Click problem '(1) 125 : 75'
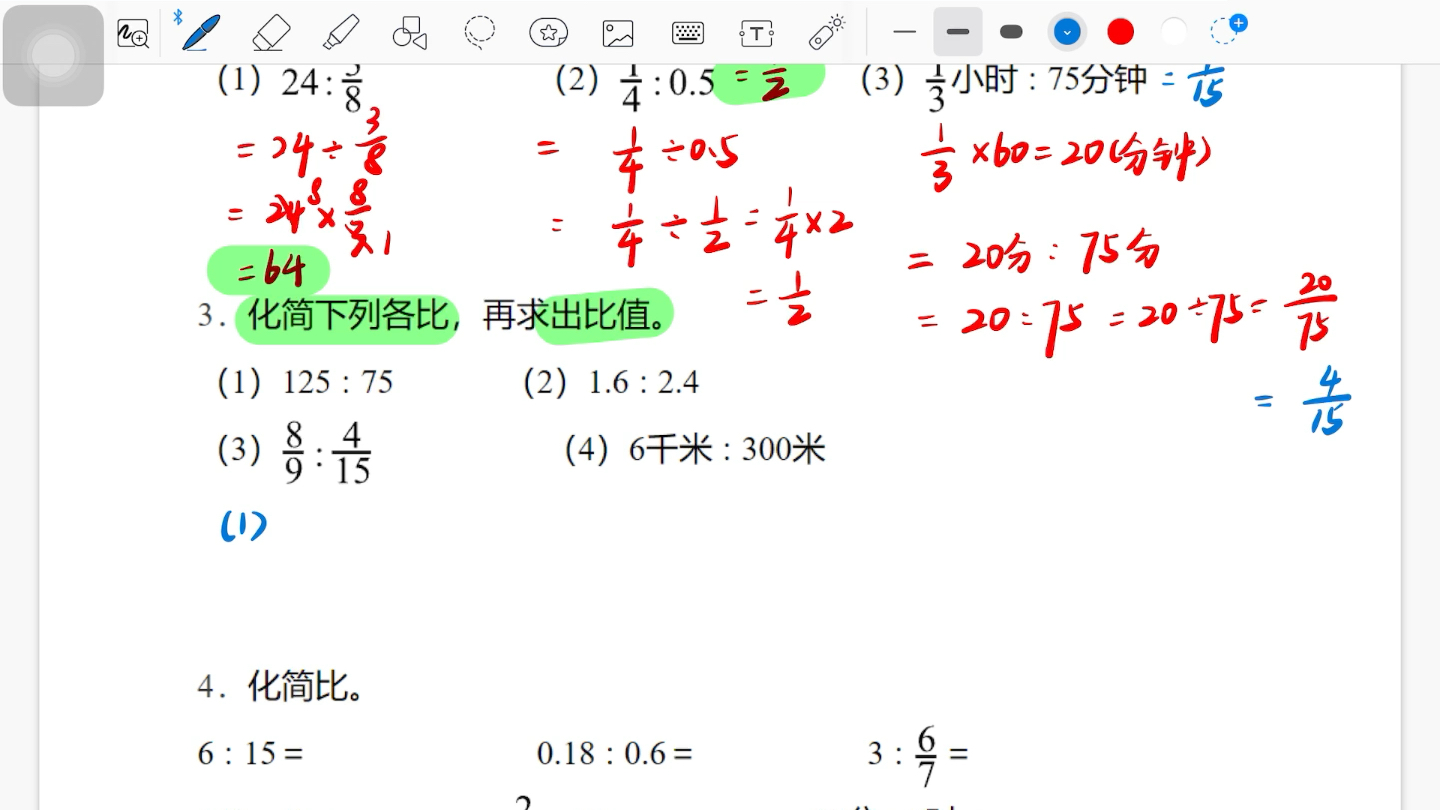1440x810 pixels. pyautogui.click(x=306, y=382)
